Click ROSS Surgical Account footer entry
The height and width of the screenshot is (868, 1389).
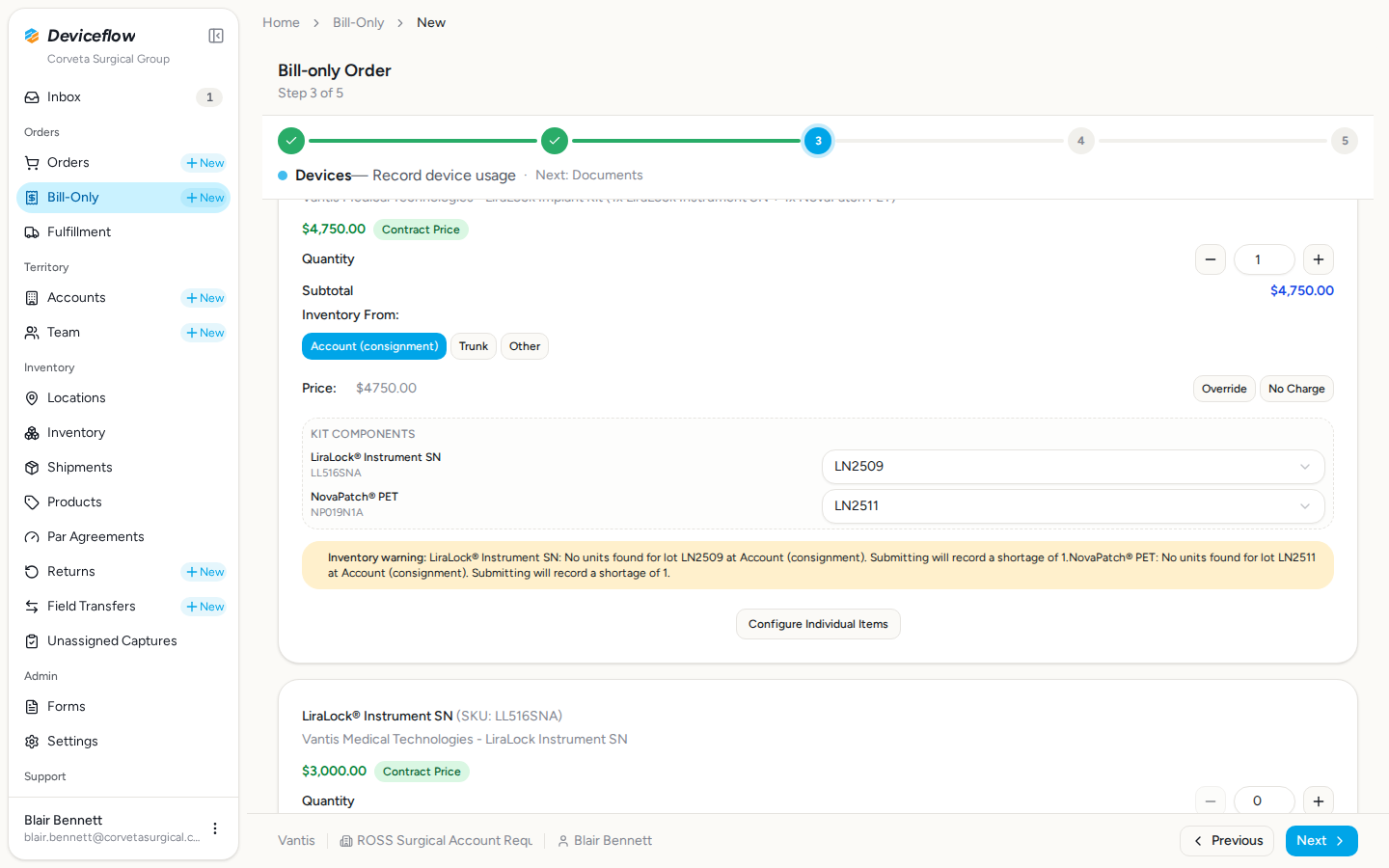click(436, 841)
